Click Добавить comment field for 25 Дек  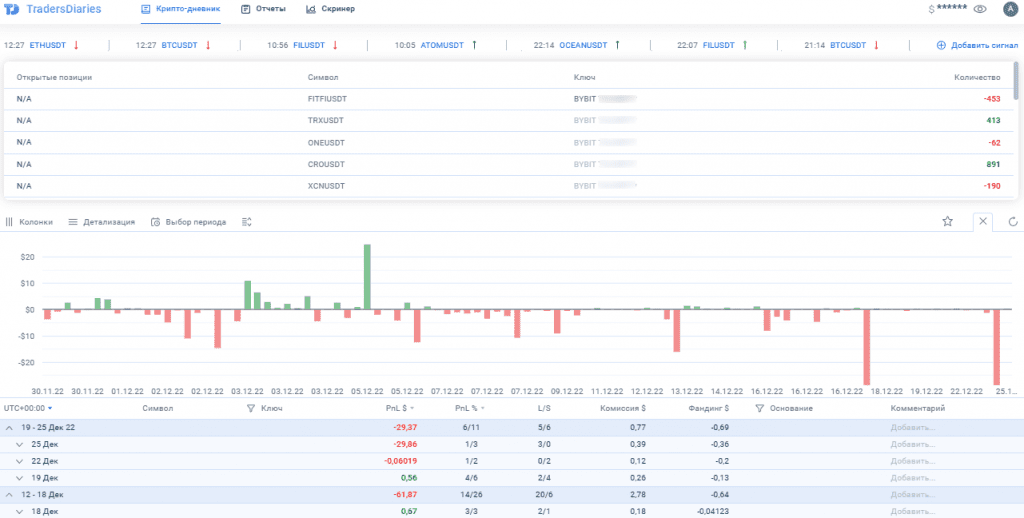click(912, 444)
